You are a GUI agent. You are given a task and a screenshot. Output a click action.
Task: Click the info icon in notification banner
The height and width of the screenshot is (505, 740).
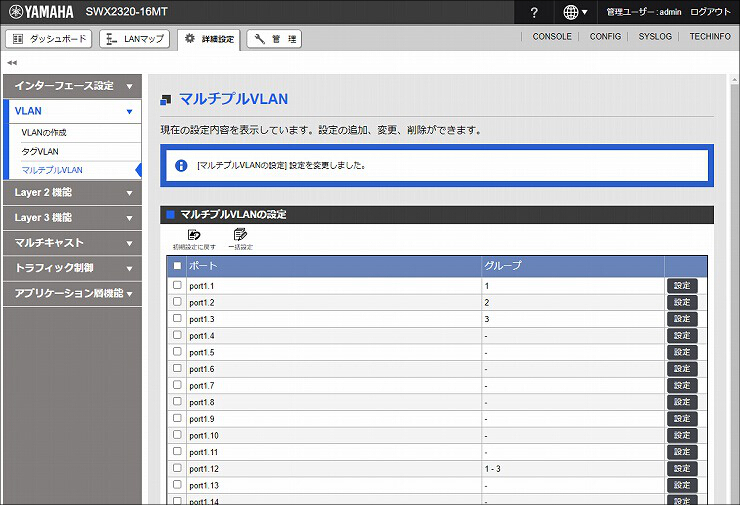coord(181,166)
